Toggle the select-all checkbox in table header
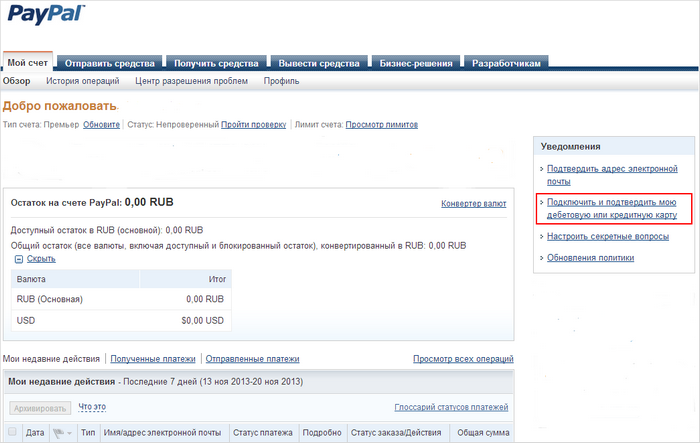700x443 pixels. [12, 431]
